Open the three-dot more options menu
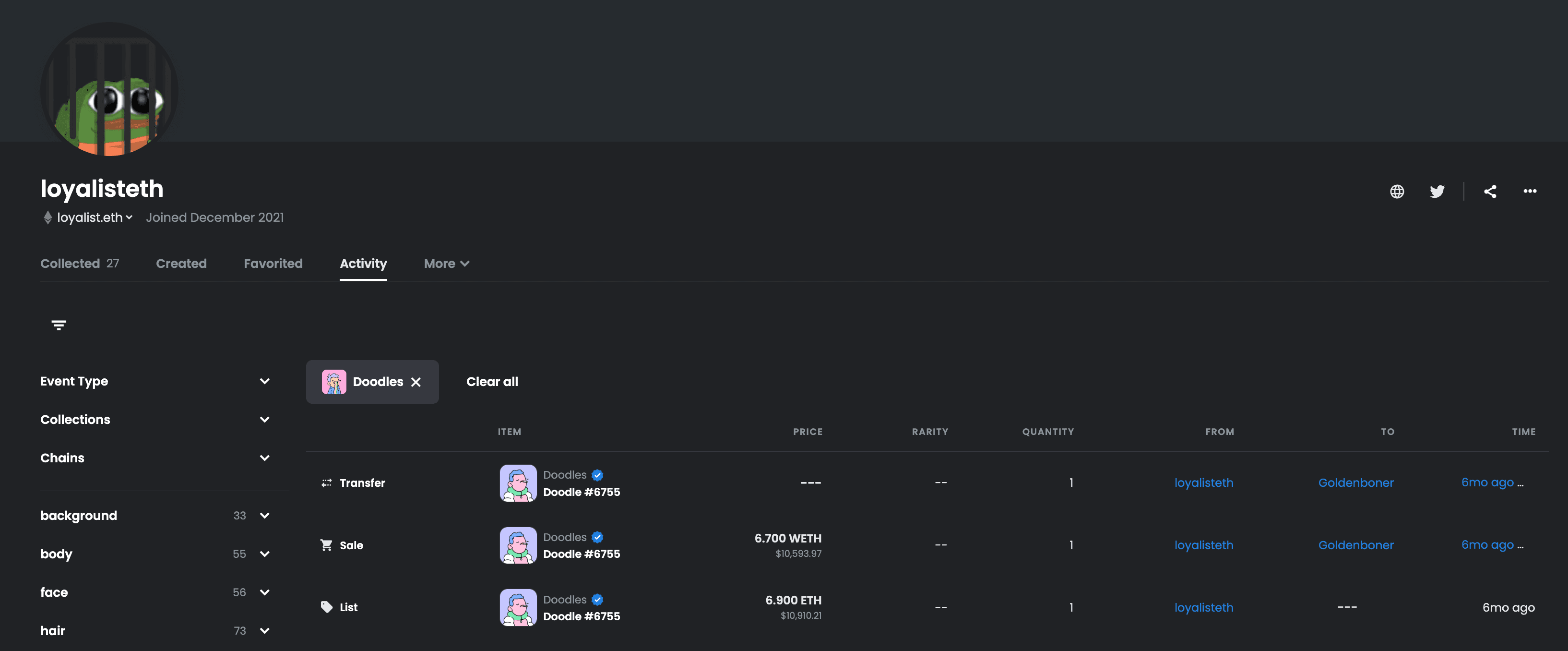This screenshot has height=651, width=1568. coord(1530,191)
